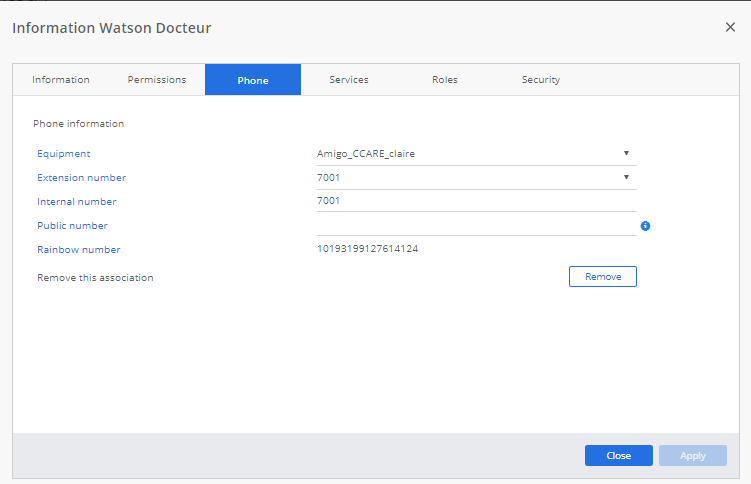Switch to the Information tab
Screen dimensions: 751x484
(x=61, y=80)
